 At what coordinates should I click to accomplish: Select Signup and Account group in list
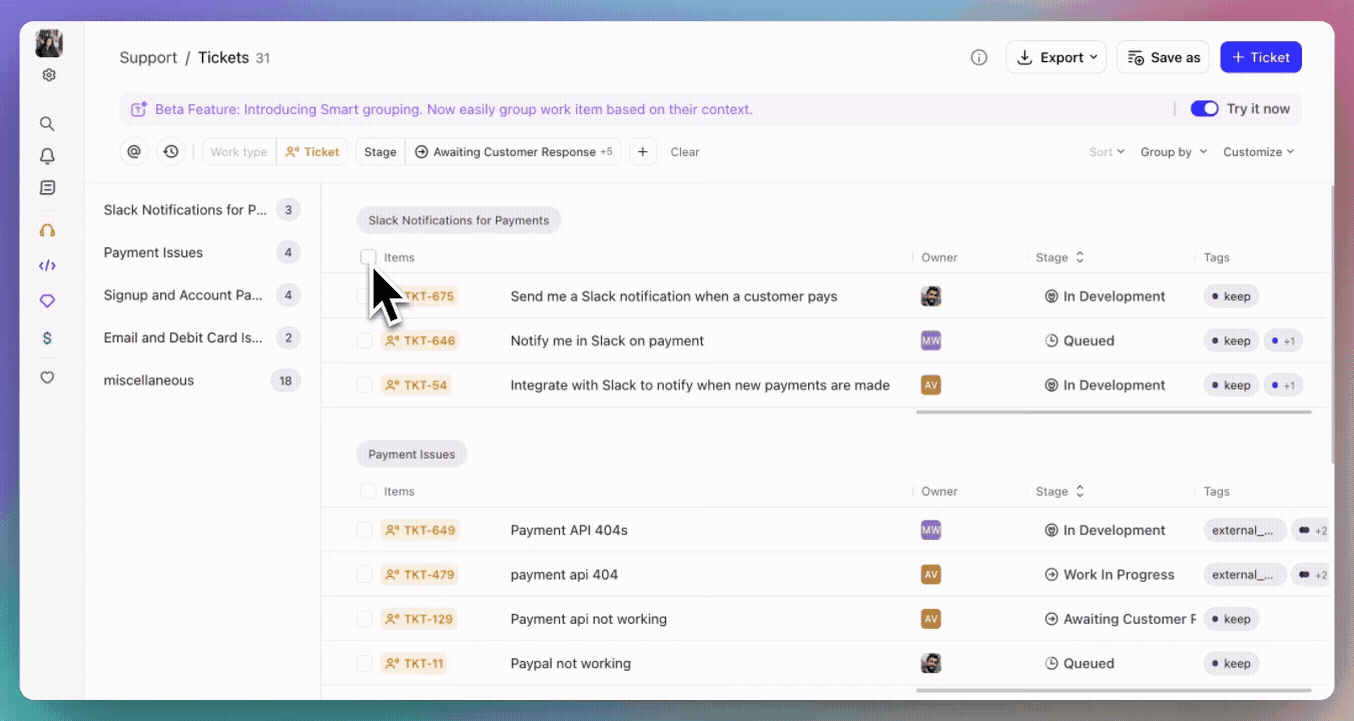coord(202,295)
